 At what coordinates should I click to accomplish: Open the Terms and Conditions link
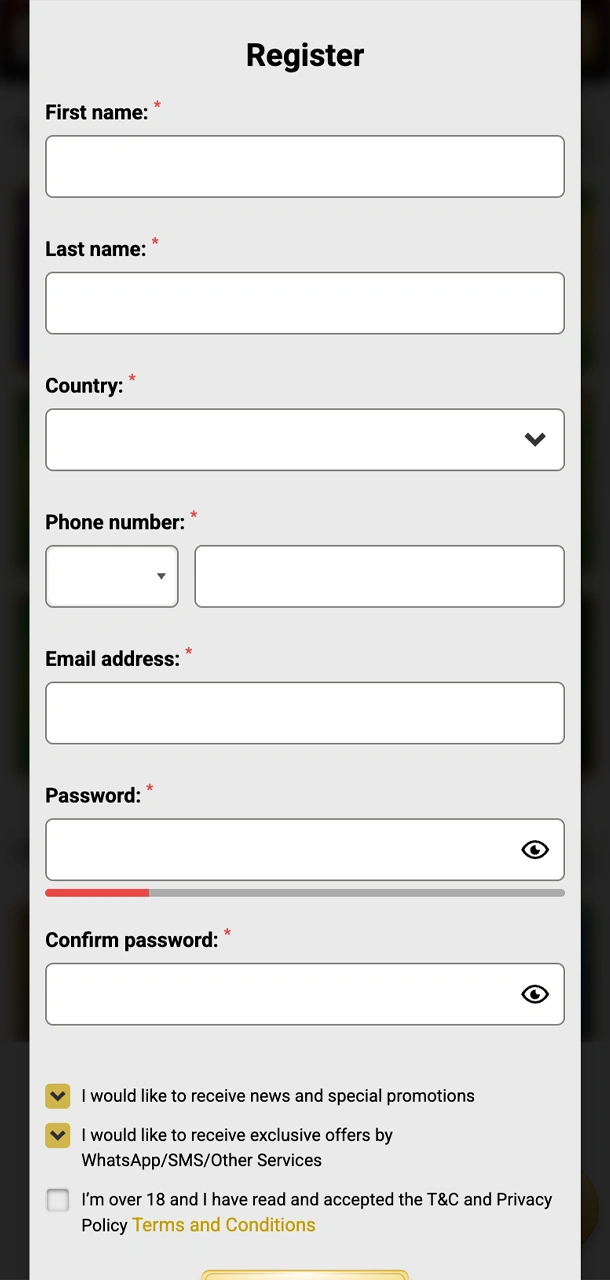(223, 1224)
